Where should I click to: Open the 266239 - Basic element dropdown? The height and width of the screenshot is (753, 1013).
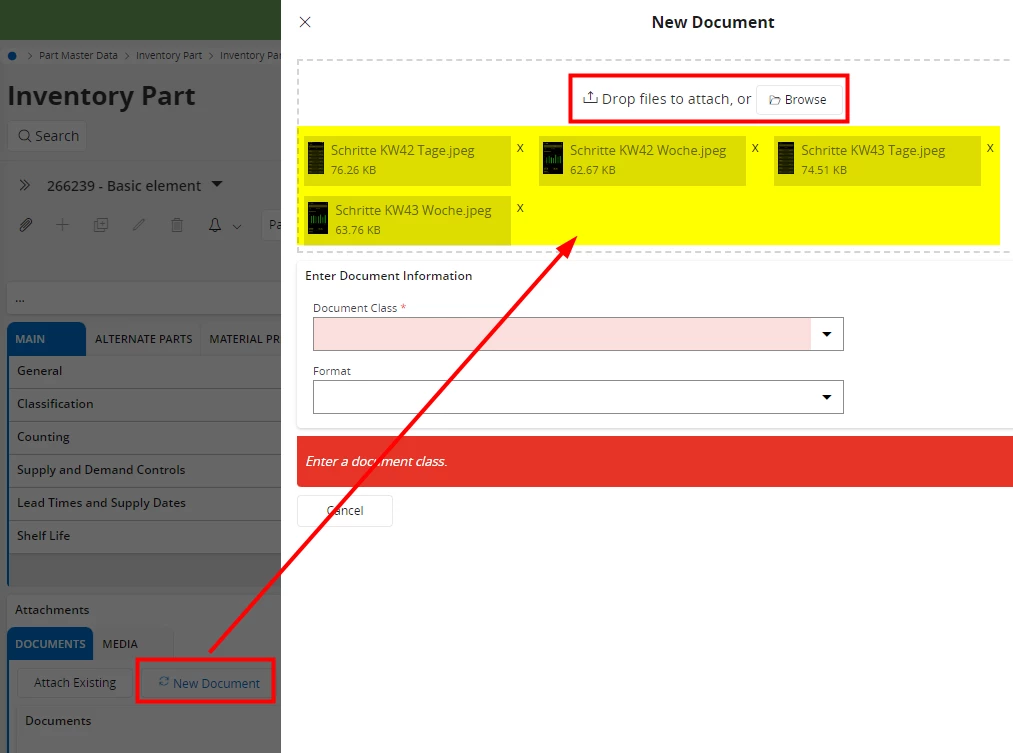(x=217, y=185)
